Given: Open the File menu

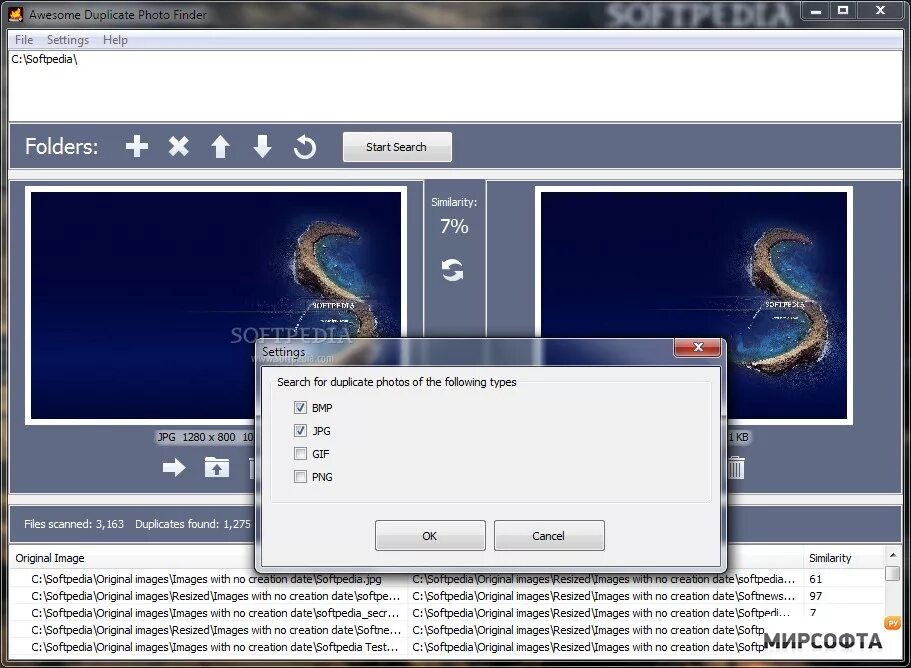Looking at the screenshot, I should coord(24,39).
